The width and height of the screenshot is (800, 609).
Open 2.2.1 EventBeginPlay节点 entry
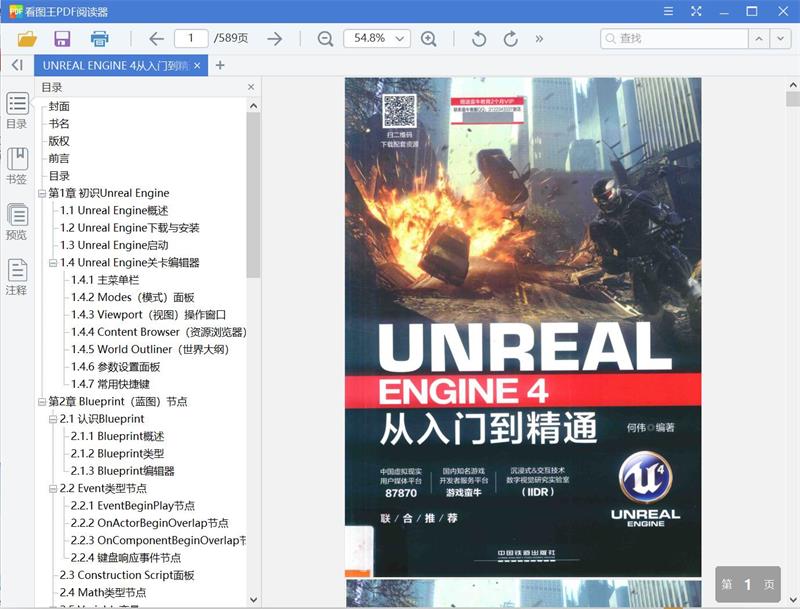click(133, 506)
